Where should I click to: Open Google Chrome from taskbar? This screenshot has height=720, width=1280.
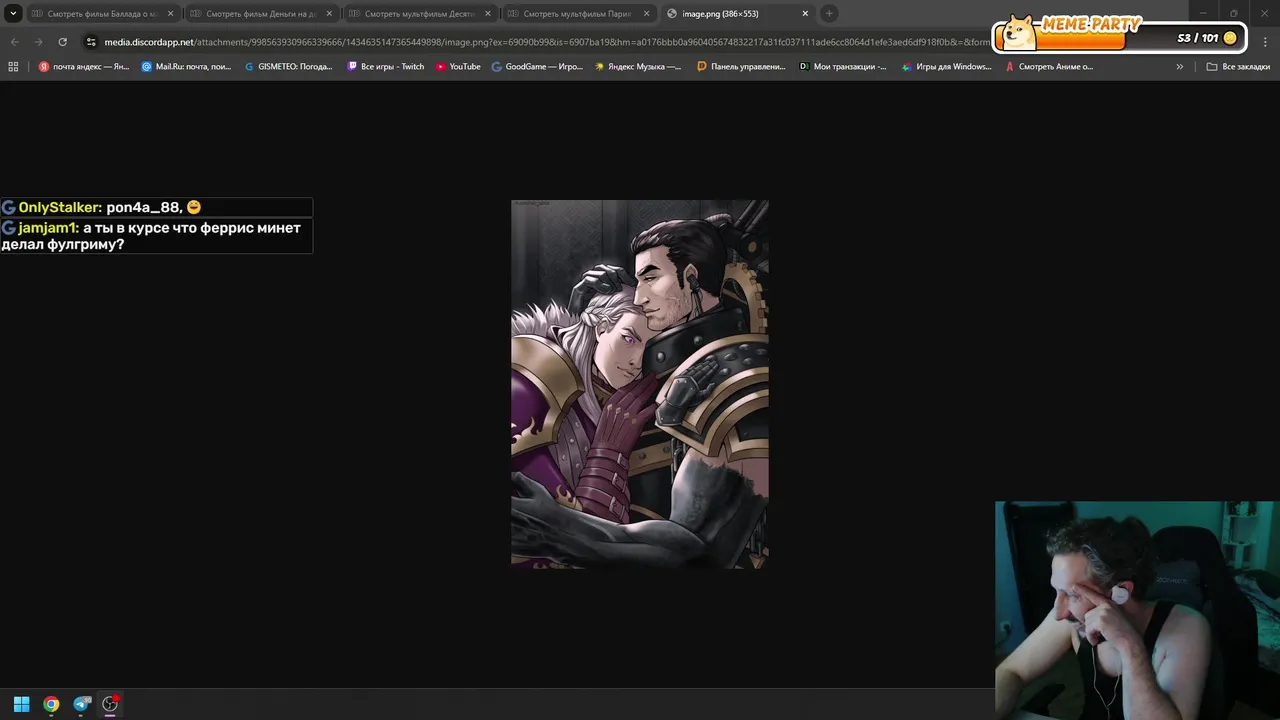(x=51, y=704)
